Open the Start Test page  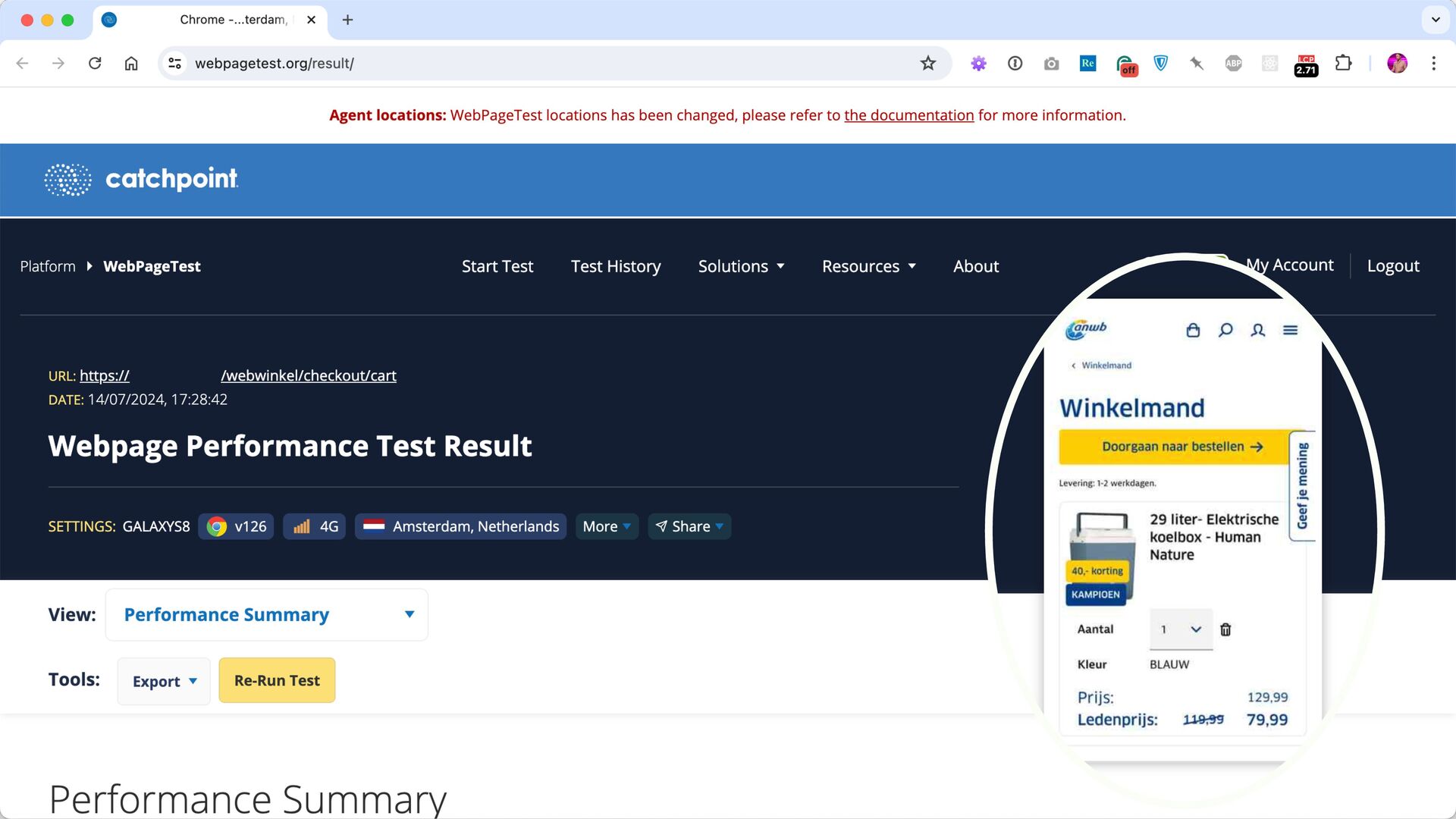coord(497,266)
